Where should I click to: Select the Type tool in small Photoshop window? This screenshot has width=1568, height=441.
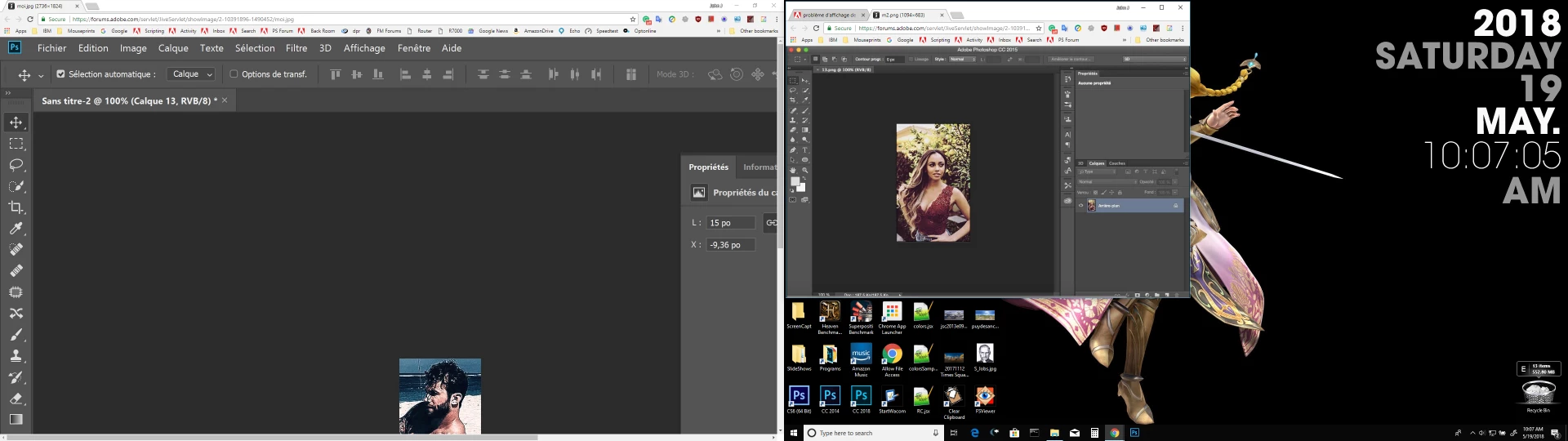804,150
